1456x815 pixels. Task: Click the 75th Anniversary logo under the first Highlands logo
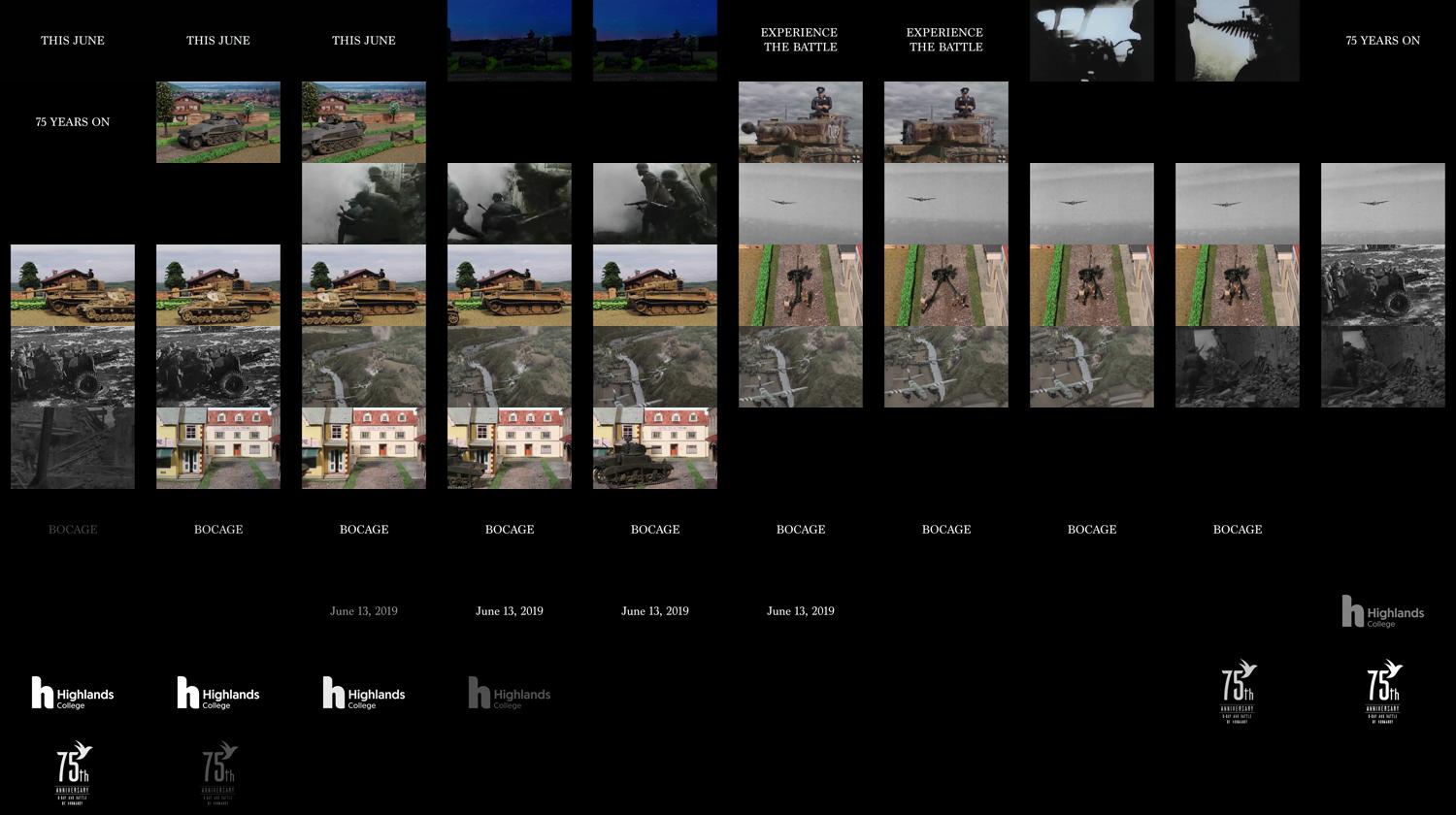point(73,773)
